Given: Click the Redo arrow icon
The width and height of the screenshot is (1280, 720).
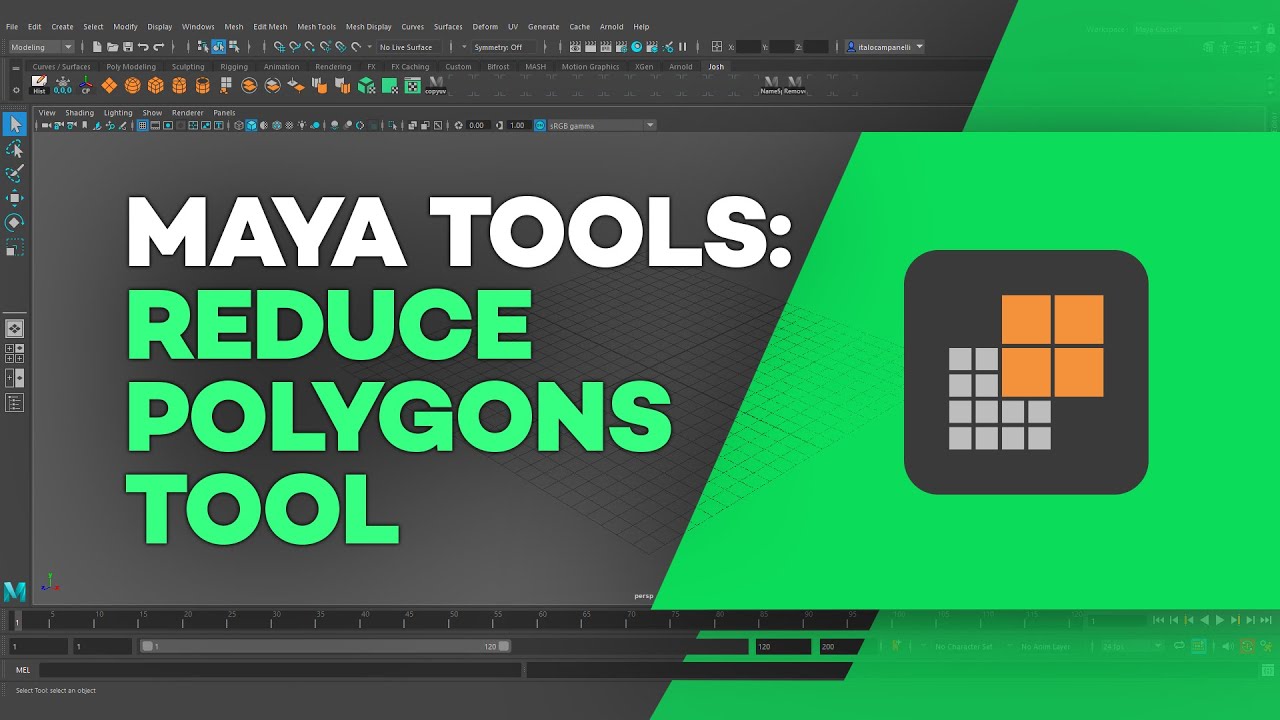Looking at the screenshot, I should (x=159, y=47).
